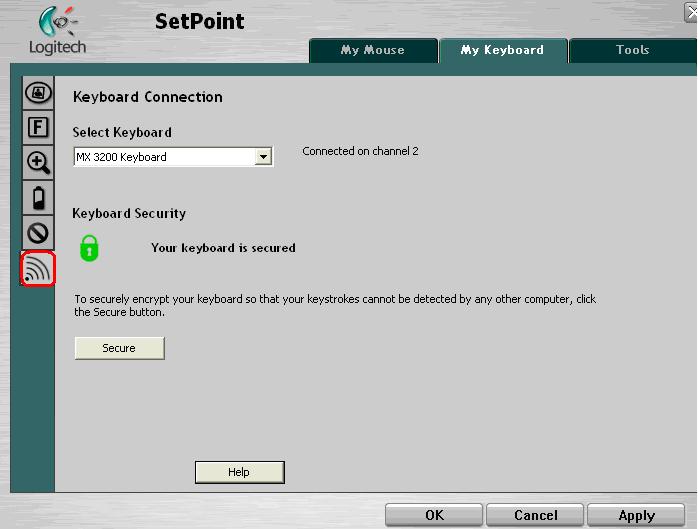Click the Select Keyboard label
698x529 pixels.
point(122,133)
